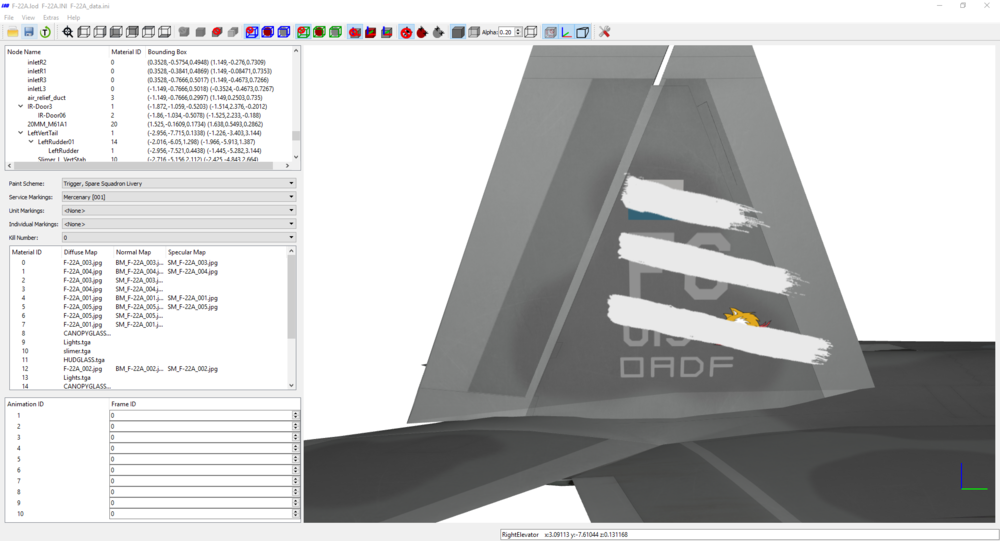Click the RightElevator coordinates status bar text

pos(564,535)
